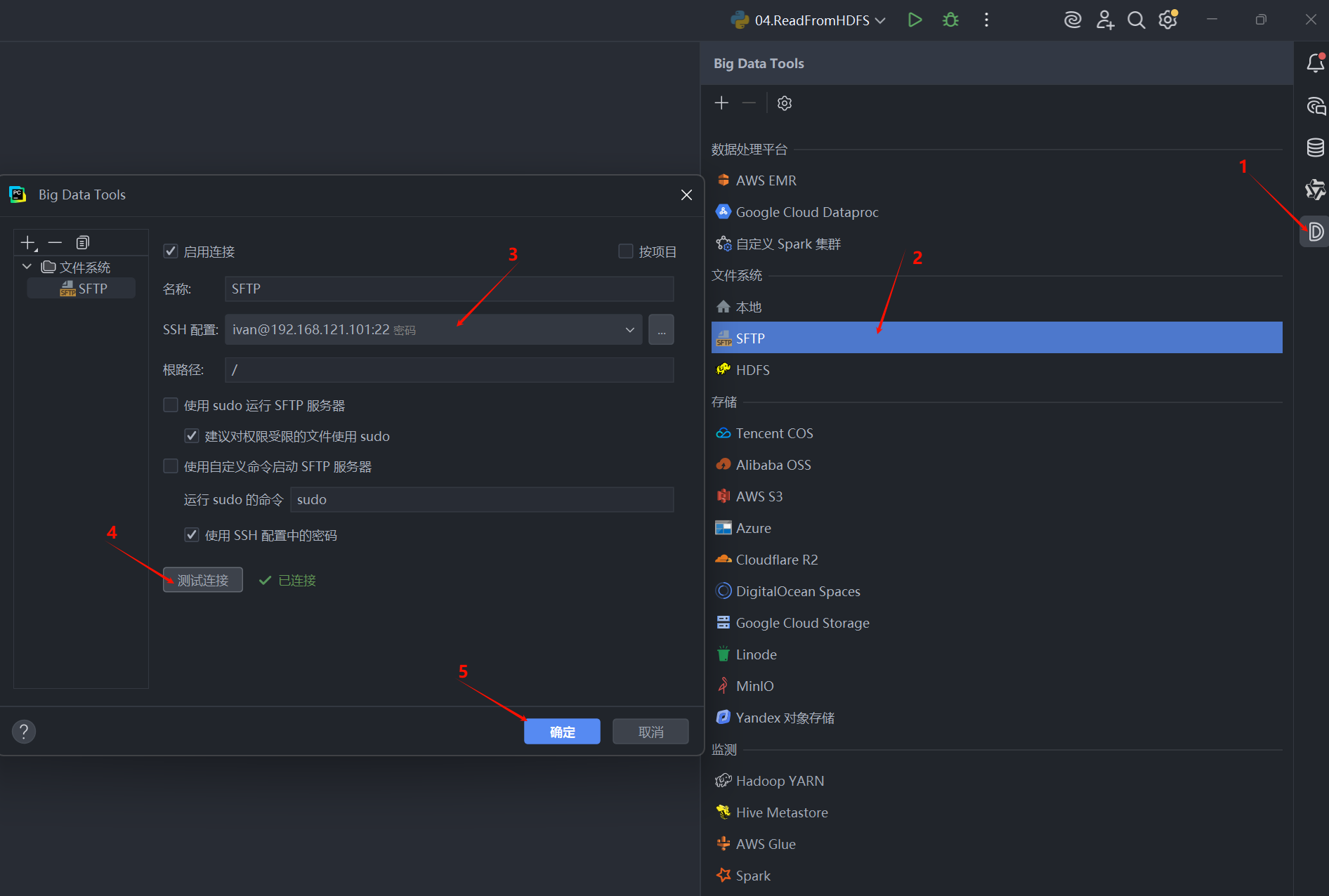
Task: Select the SFTP item in dialog tree
Action: [x=81, y=289]
